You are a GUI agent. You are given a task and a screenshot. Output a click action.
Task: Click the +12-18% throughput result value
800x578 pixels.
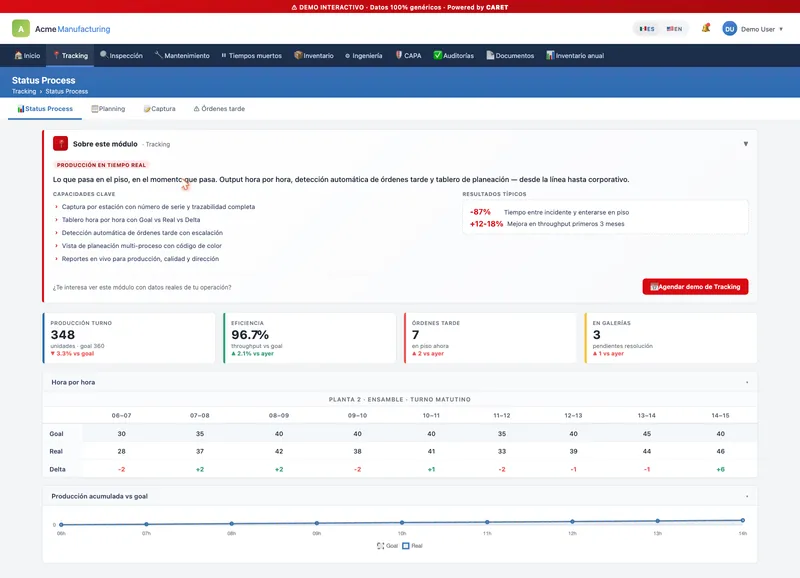pyautogui.click(x=486, y=224)
